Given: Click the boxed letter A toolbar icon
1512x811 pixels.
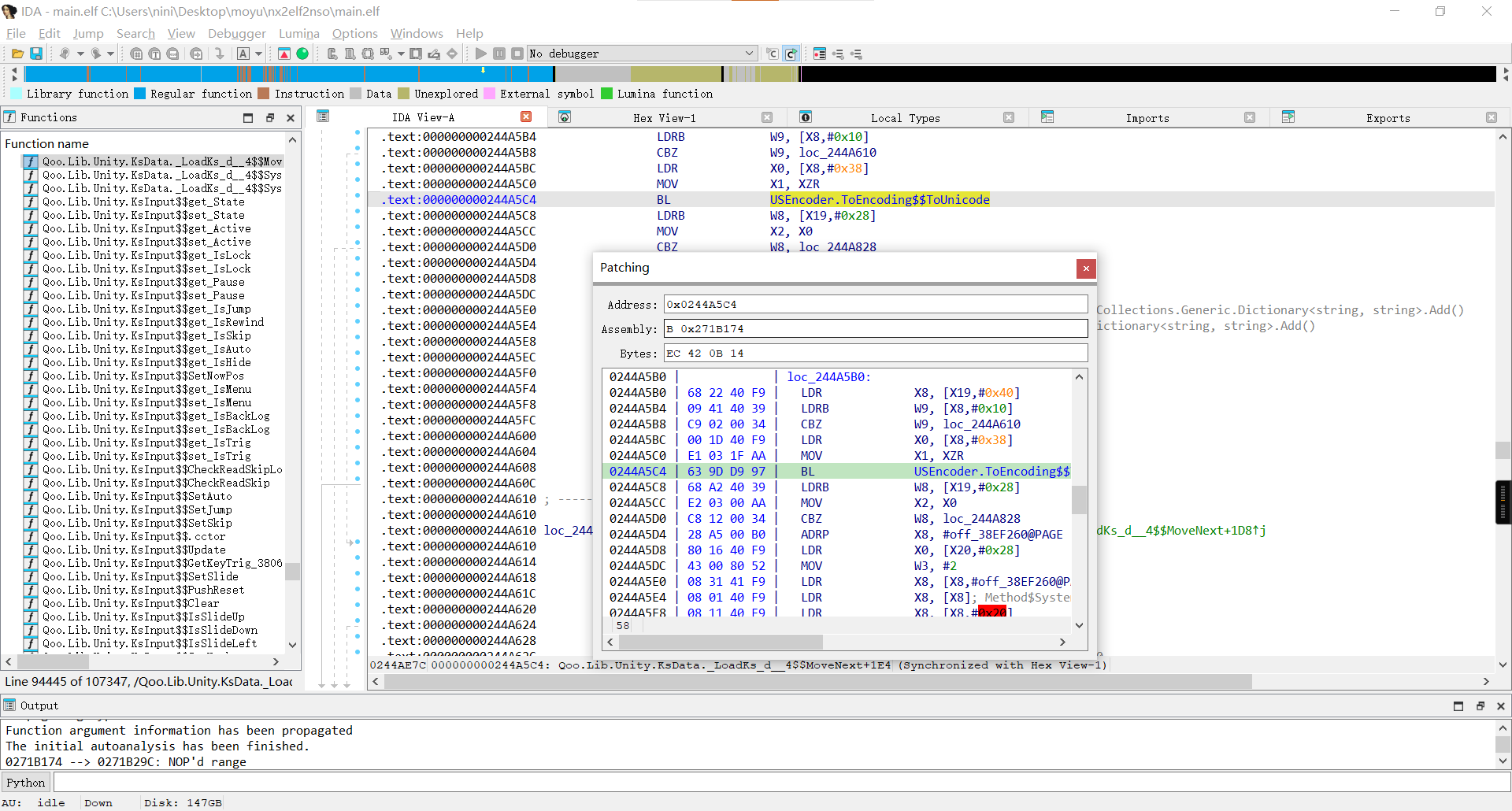Looking at the screenshot, I should [243, 54].
